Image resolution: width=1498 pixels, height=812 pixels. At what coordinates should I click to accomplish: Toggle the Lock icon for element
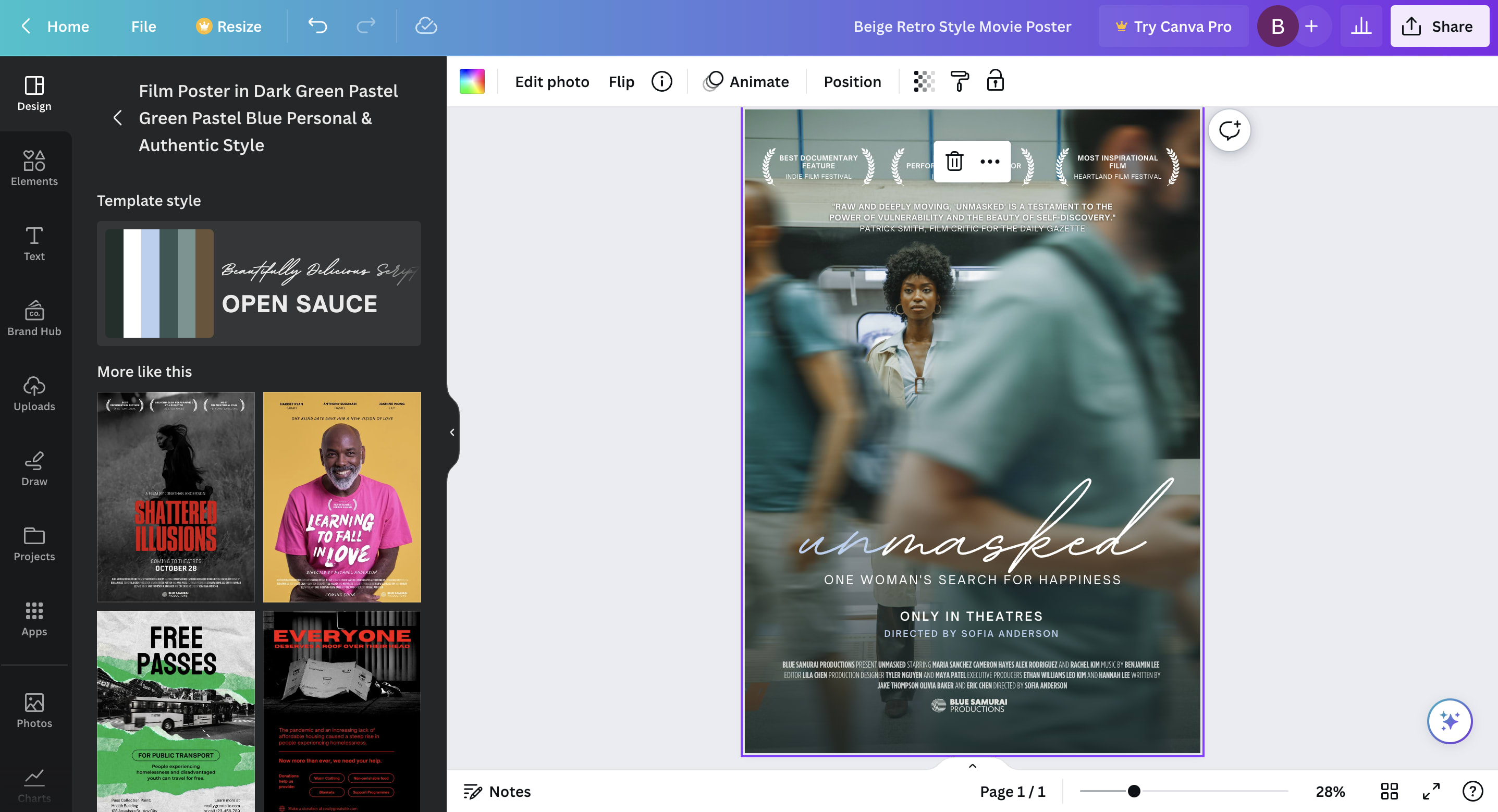[x=995, y=81]
